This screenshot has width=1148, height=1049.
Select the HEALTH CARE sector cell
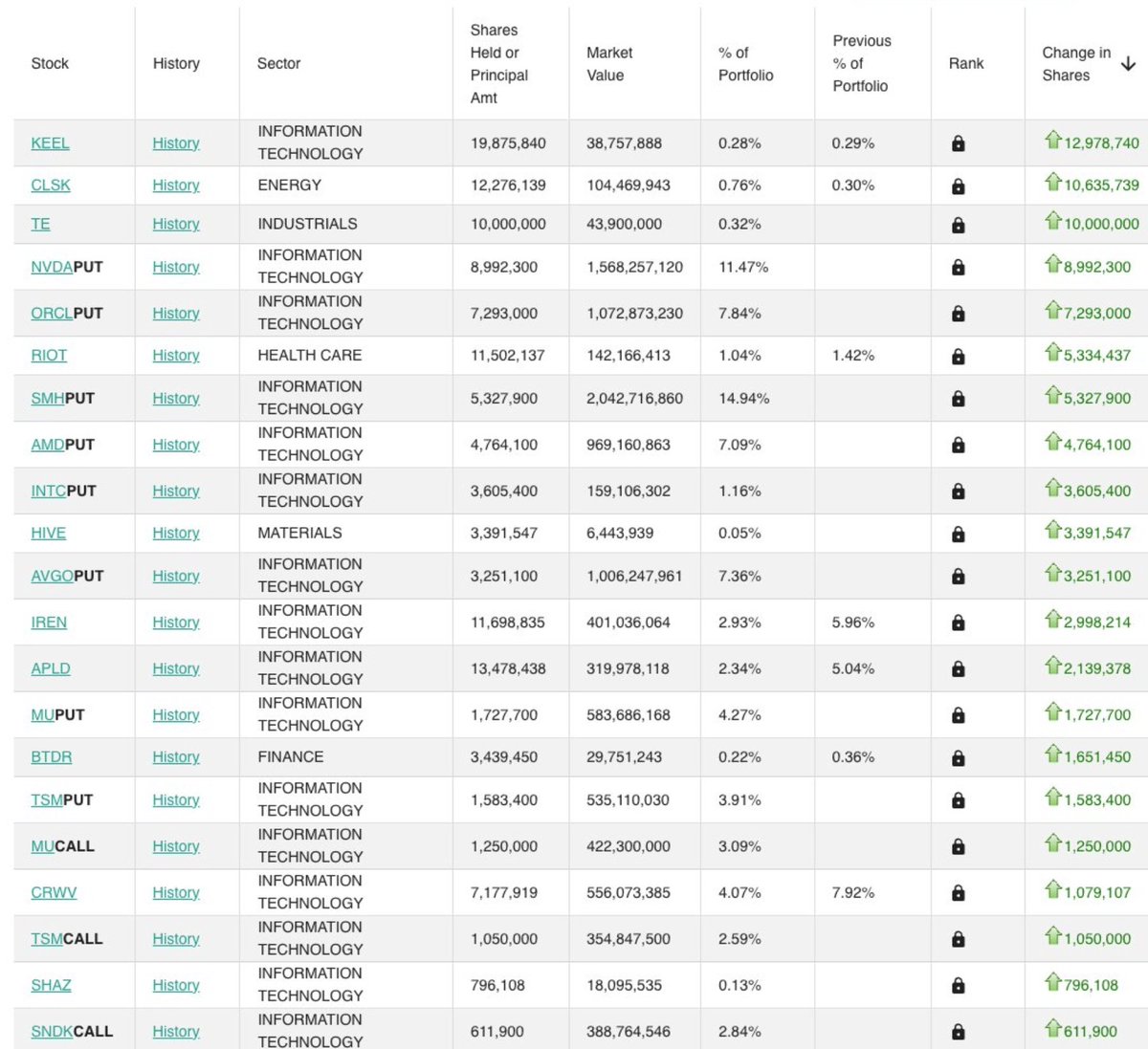(309, 356)
